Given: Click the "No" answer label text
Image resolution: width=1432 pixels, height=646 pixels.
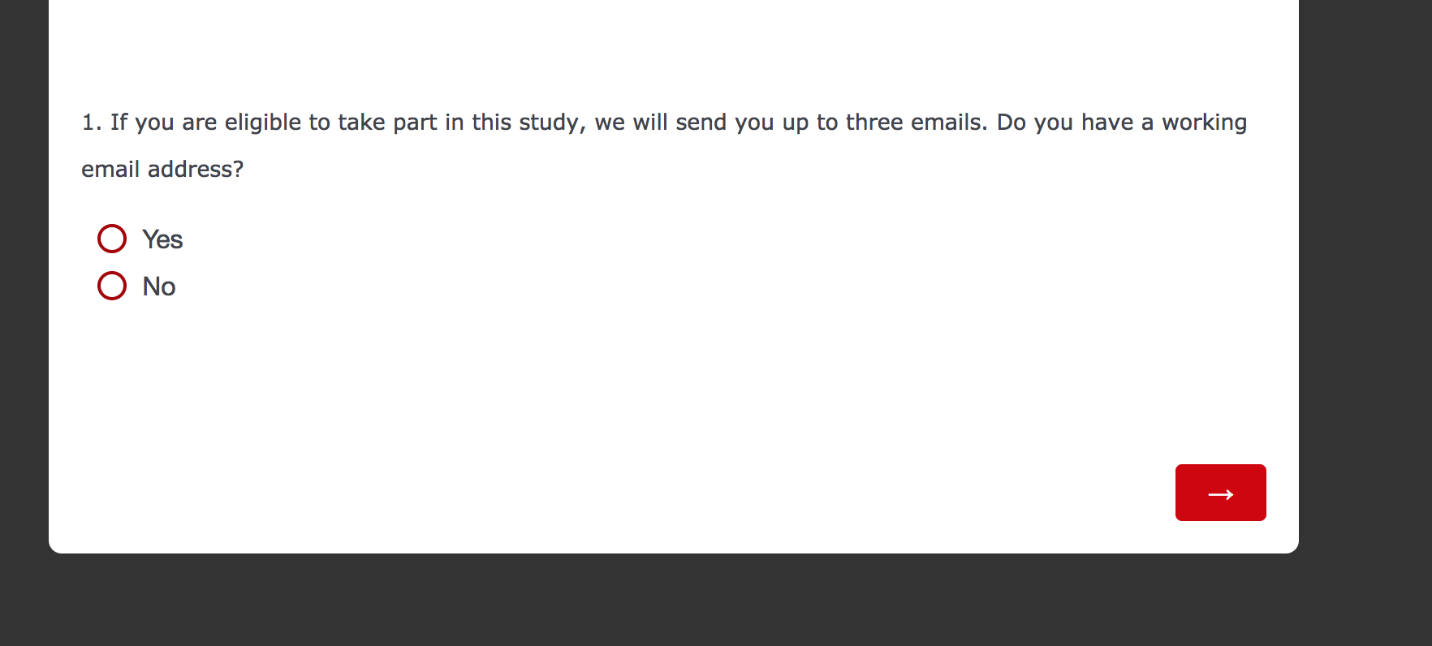Looking at the screenshot, I should [x=159, y=287].
